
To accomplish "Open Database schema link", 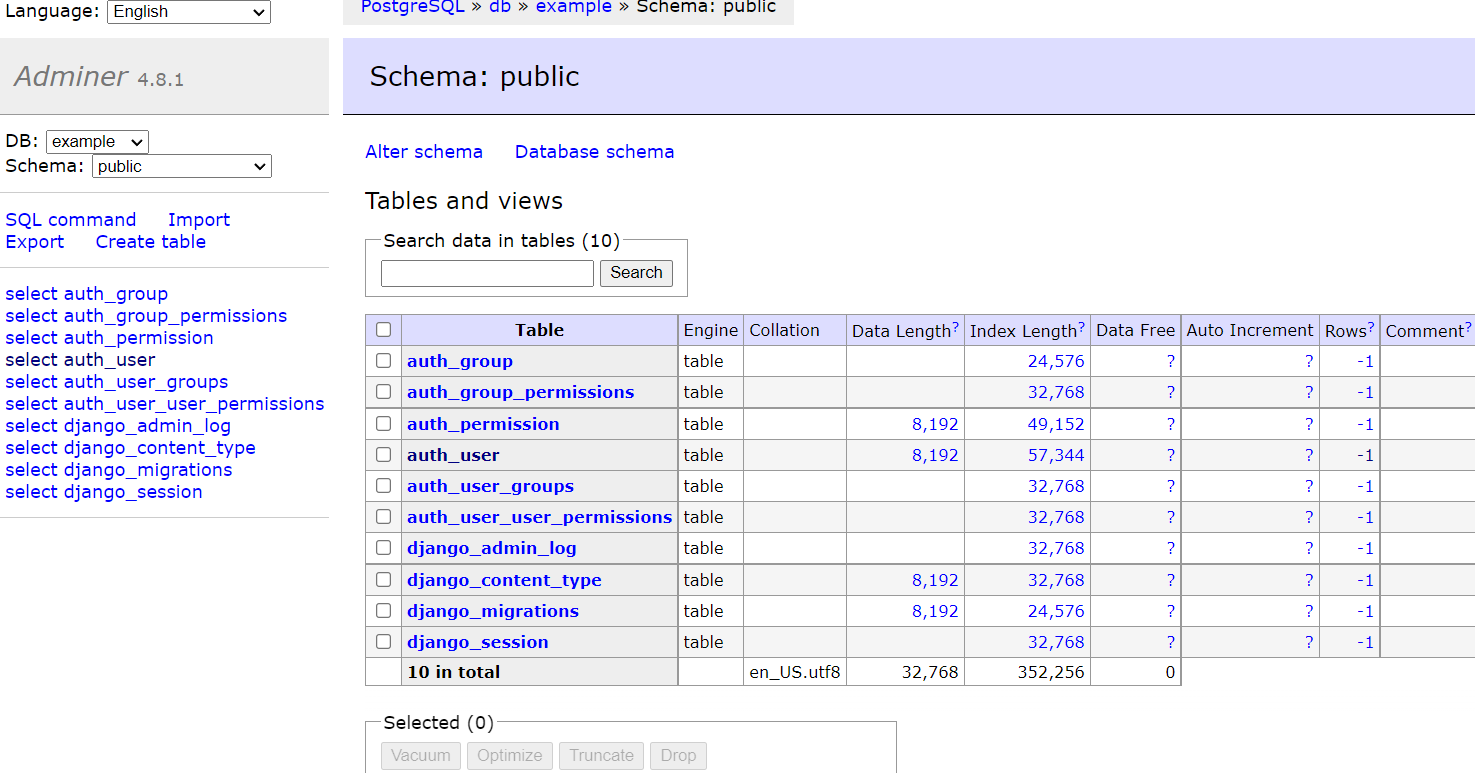I will coord(595,152).
